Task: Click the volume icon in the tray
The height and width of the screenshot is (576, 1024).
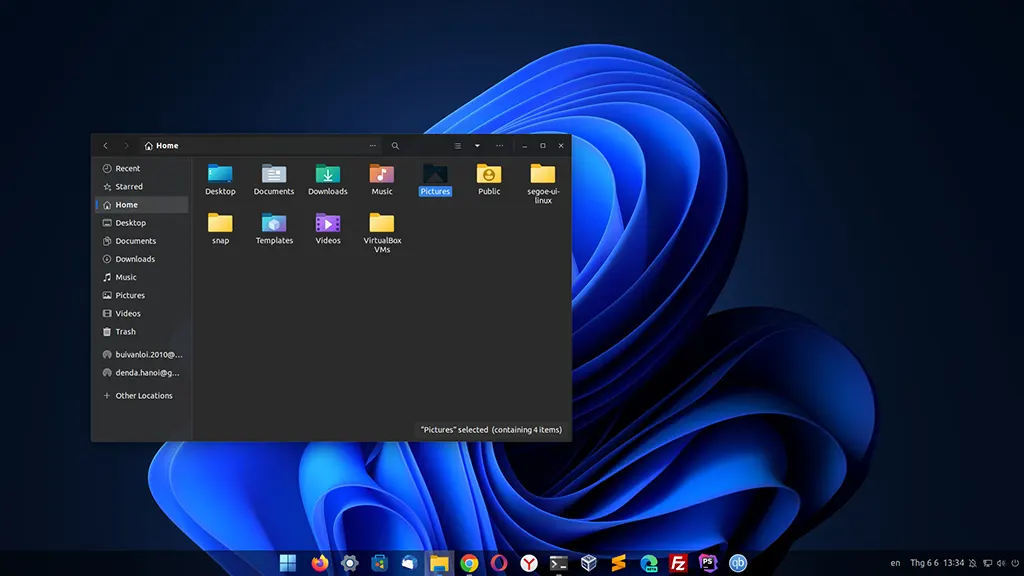Action: tap(1002, 563)
